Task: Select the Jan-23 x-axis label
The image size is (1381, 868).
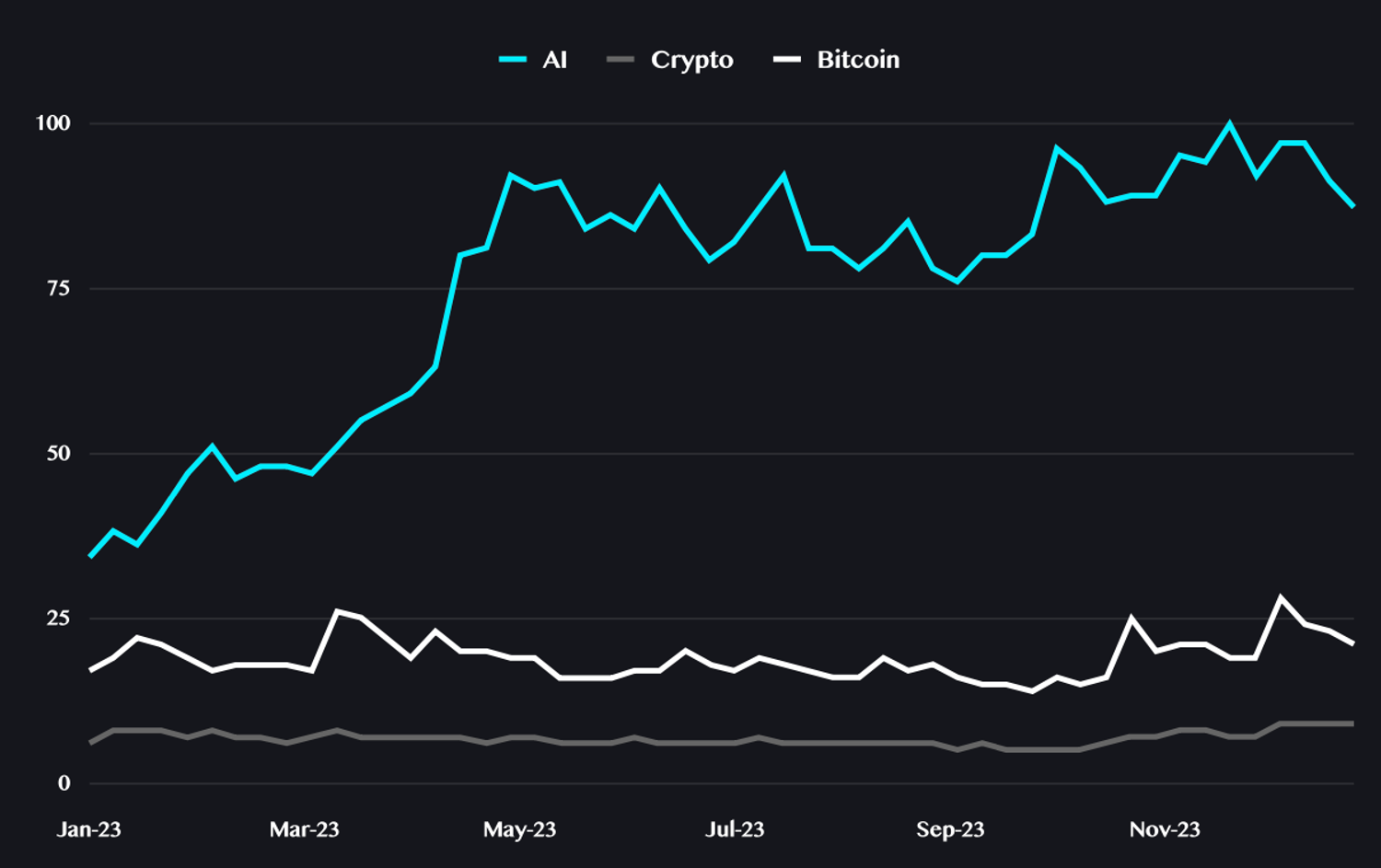Action: coord(89,829)
